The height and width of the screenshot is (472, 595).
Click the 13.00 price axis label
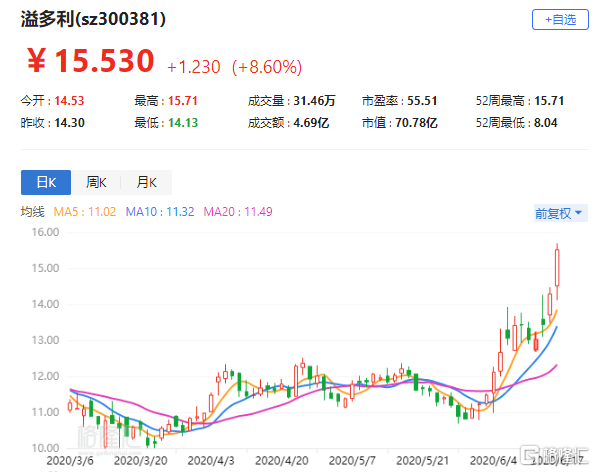[x=45, y=340]
